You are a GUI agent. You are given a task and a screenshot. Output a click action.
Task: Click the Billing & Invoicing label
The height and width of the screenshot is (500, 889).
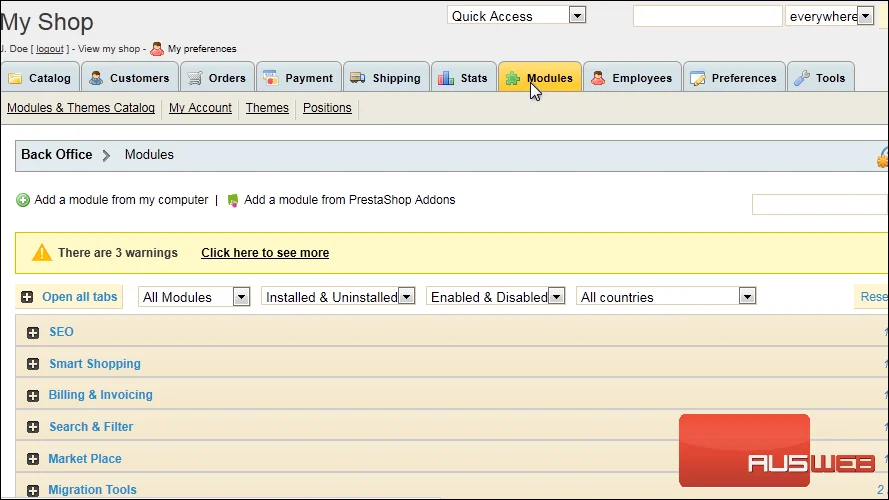(x=100, y=395)
